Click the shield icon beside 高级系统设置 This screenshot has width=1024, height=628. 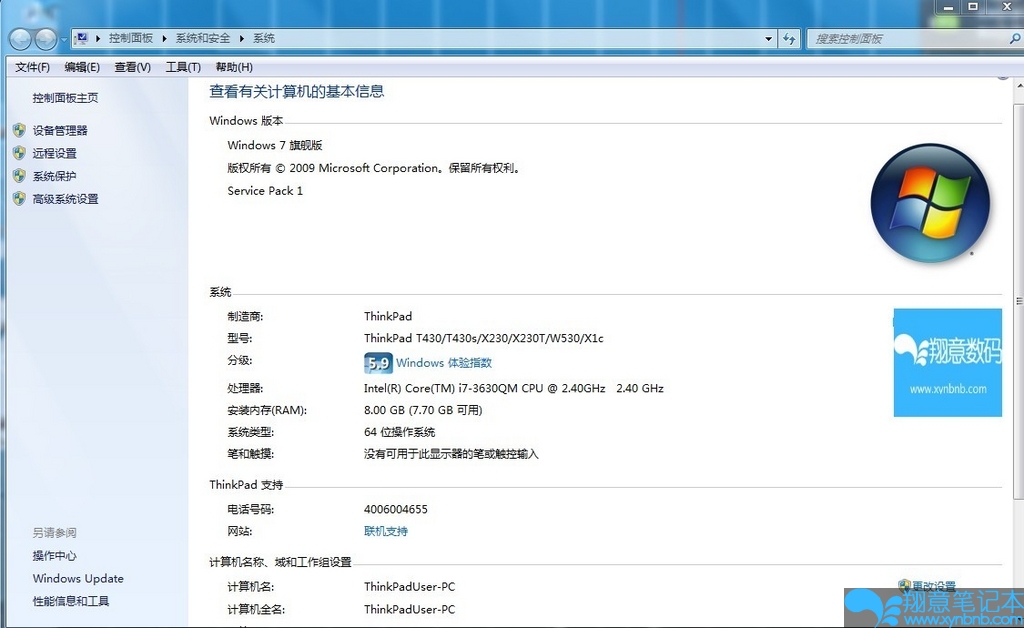click(x=20, y=199)
